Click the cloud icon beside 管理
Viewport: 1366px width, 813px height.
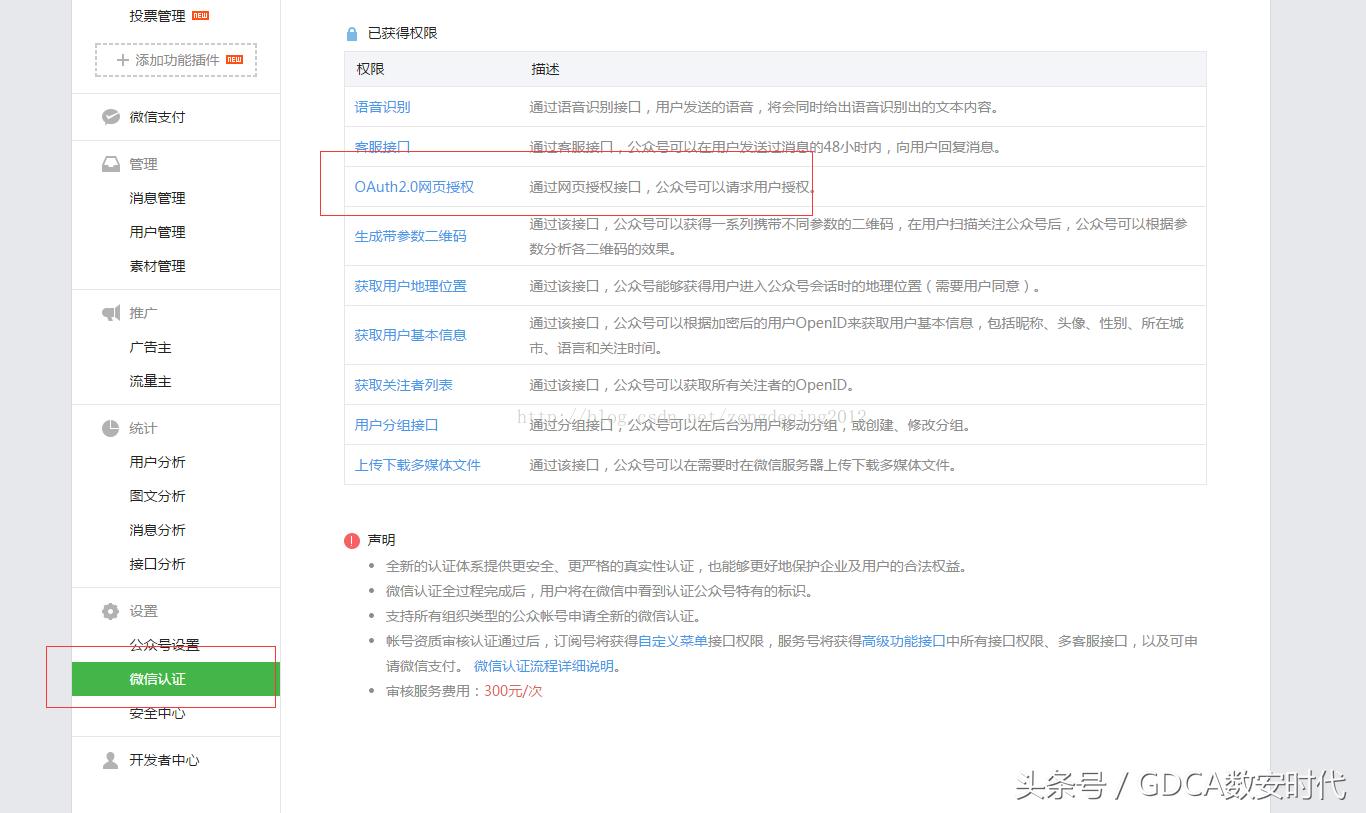pos(111,164)
